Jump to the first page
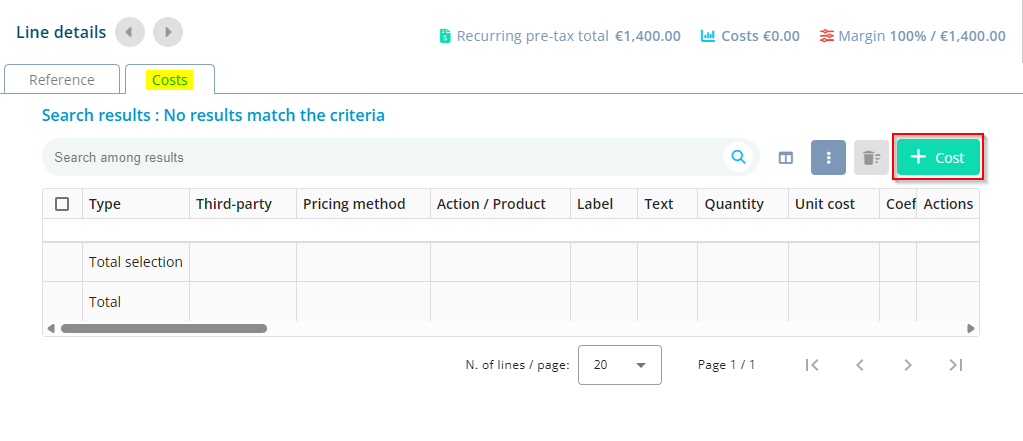Viewport: 1023px width, 441px height. click(812, 365)
